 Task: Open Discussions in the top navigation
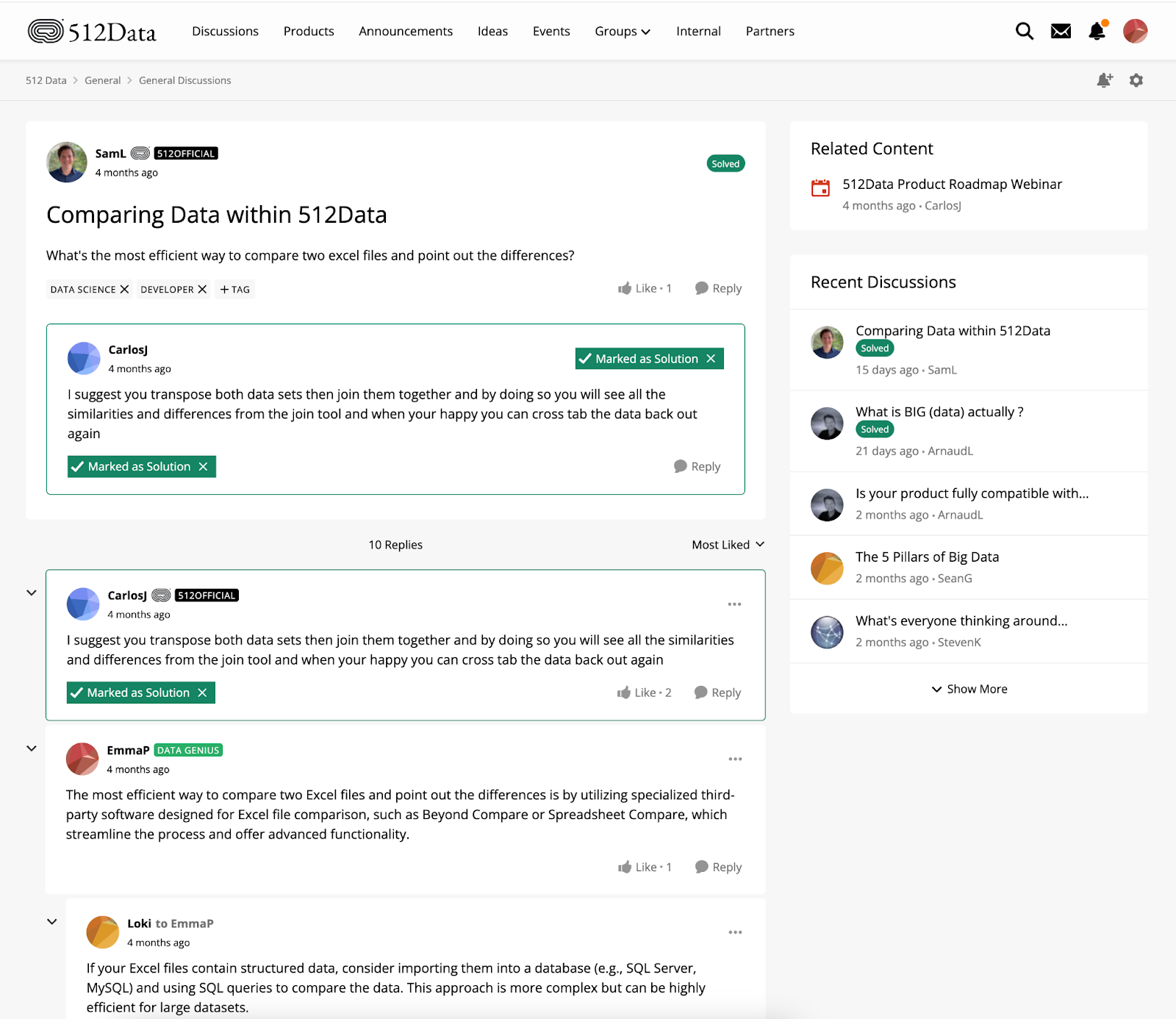tap(225, 31)
